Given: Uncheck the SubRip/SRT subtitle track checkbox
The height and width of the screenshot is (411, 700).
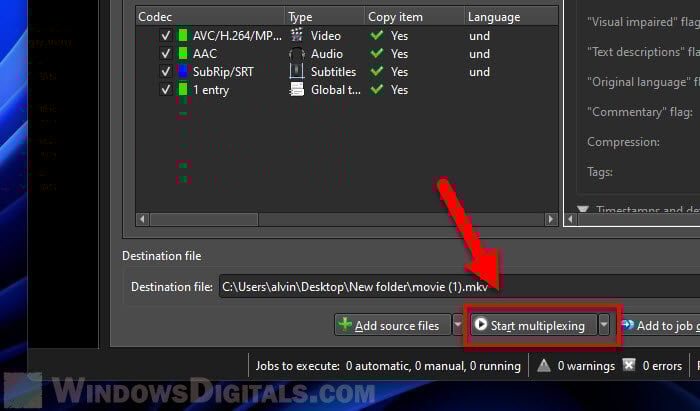Looking at the screenshot, I should (x=166, y=71).
